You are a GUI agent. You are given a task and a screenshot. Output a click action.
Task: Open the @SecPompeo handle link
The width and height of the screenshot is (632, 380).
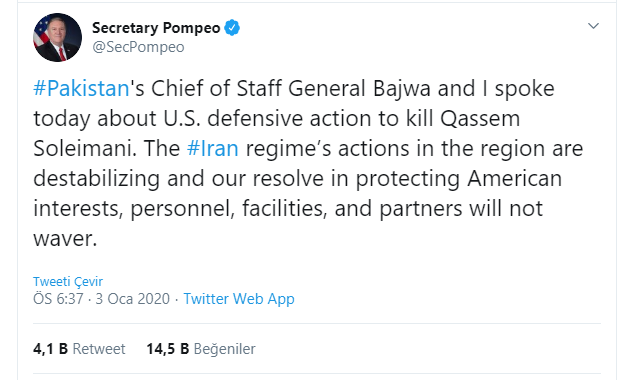pyautogui.click(x=138, y=47)
